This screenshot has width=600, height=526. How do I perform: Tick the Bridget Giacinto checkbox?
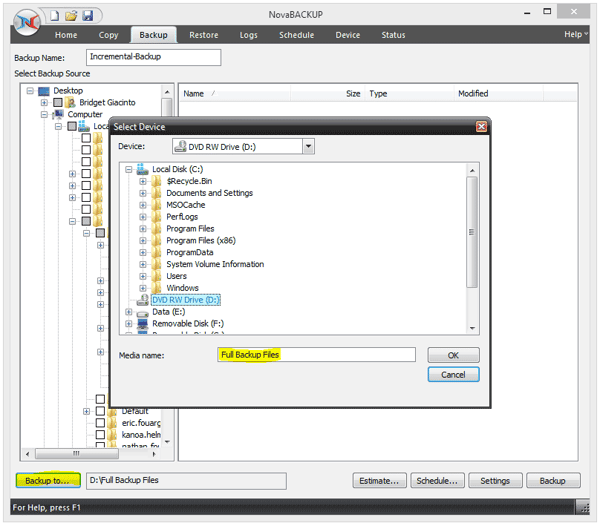tap(58, 103)
